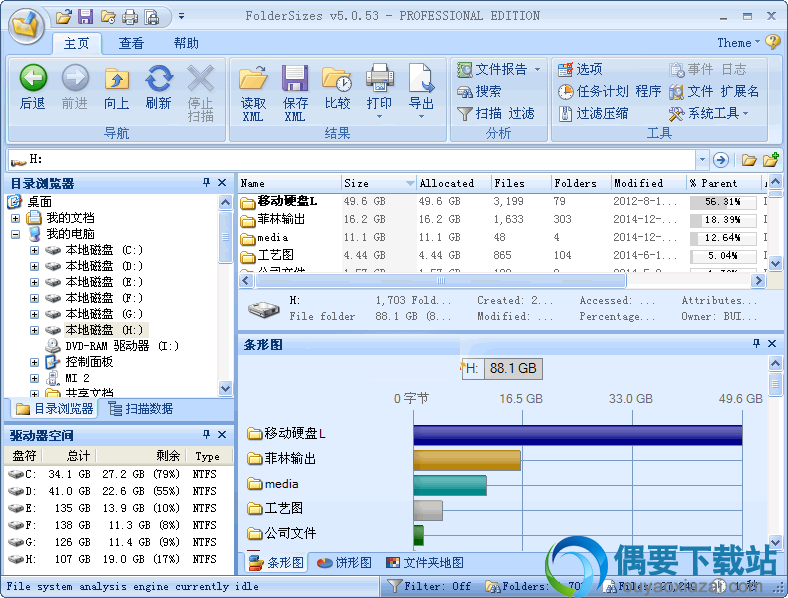The height and width of the screenshot is (598, 788).
Task: Click the browse folder icon beside path bar
Action: [x=749, y=160]
